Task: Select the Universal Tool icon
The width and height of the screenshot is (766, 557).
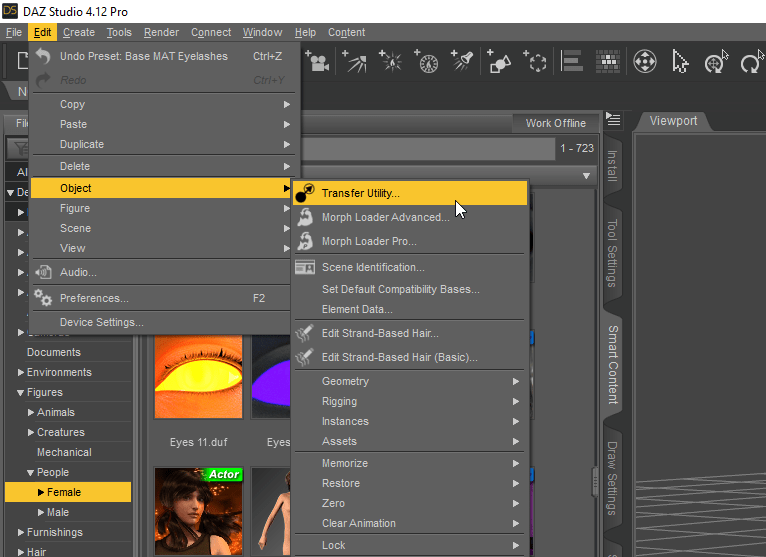Action: (x=645, y=62)
